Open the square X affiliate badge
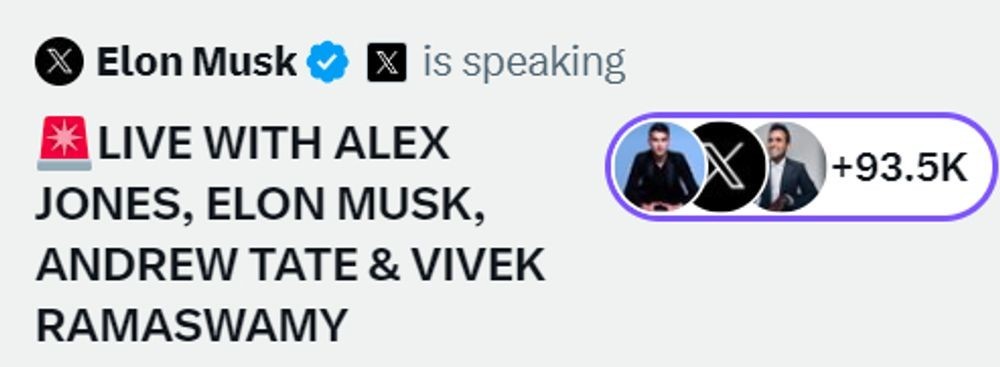The height and width of the screenshot is (367, 1000). point(386,62)
